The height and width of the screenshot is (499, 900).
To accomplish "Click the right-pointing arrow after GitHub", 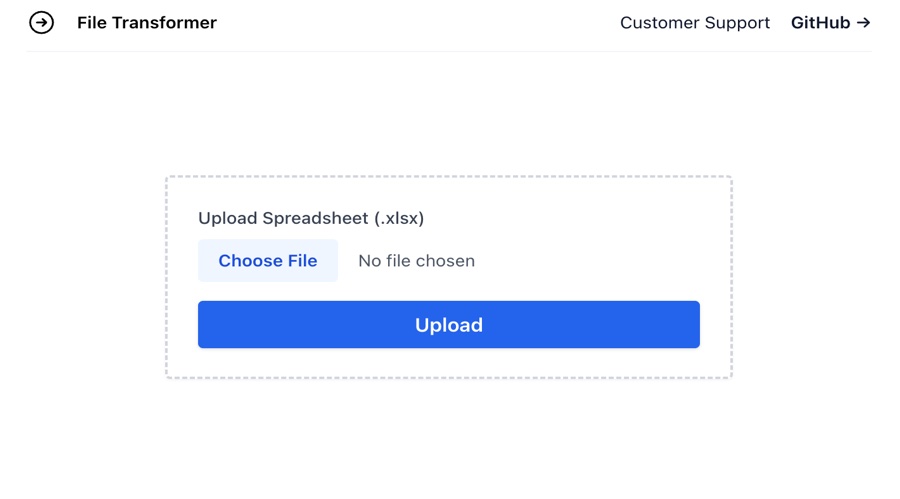I will point(864,22).
